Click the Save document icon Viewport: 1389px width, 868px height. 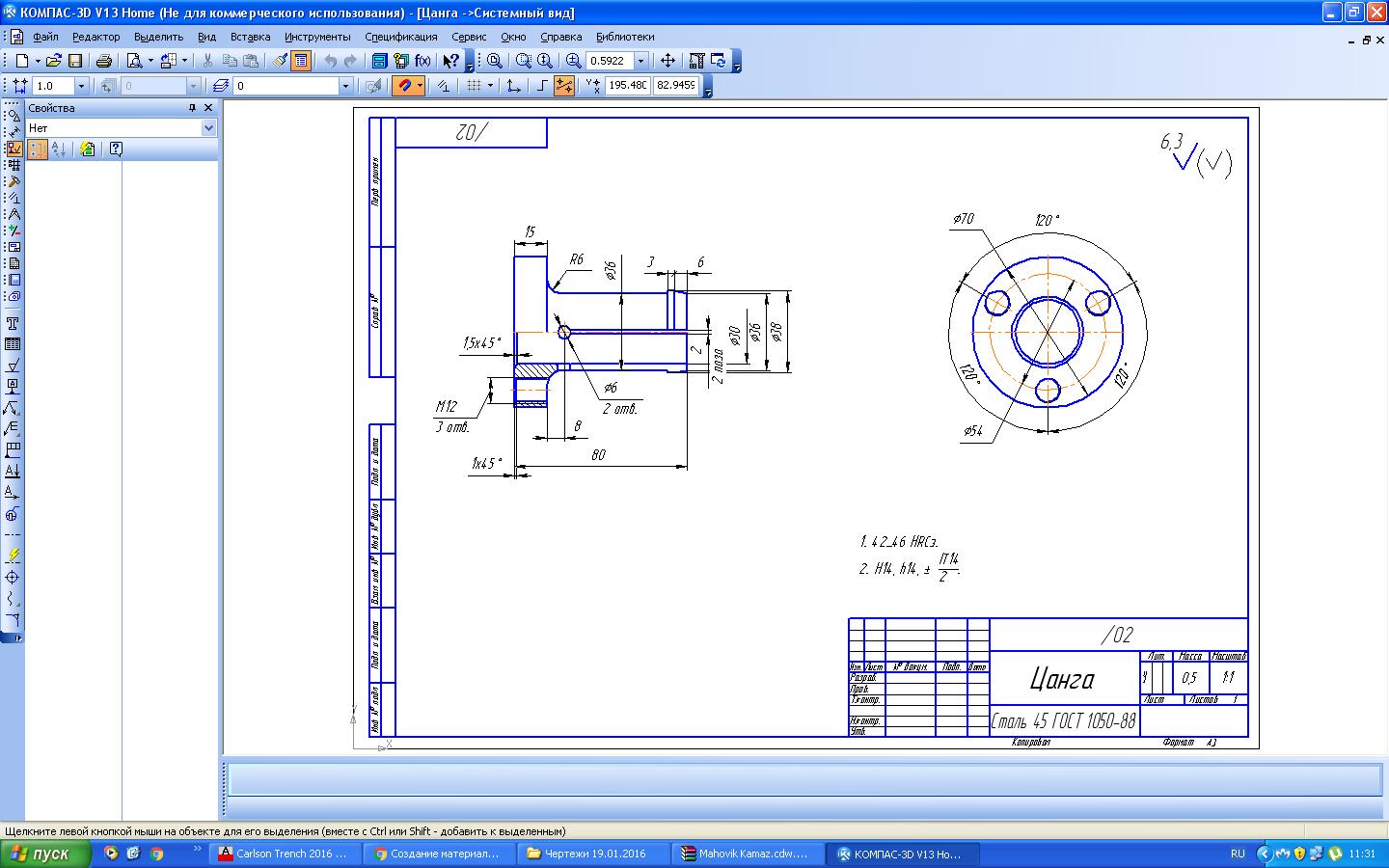click(75, 61)
